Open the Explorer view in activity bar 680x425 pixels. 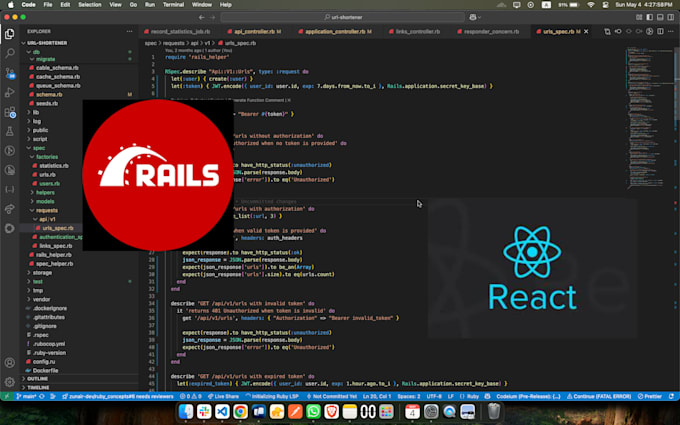coord(10,34)
